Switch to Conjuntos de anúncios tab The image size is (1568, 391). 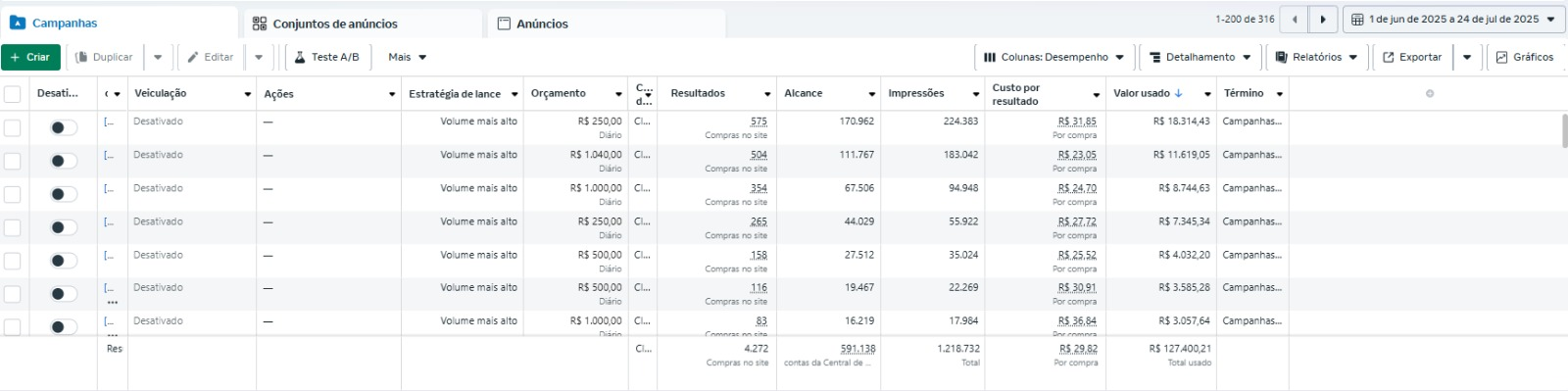pos(363,24)
